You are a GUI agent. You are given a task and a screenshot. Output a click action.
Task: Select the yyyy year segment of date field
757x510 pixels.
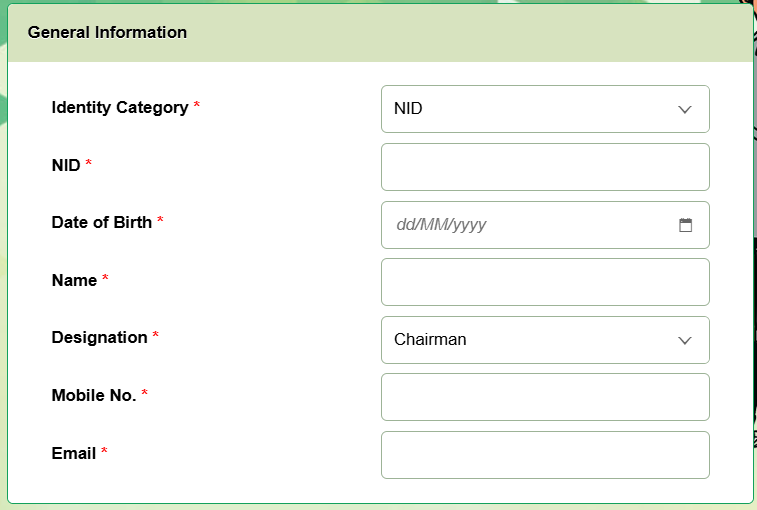click(x=468, y=225)
